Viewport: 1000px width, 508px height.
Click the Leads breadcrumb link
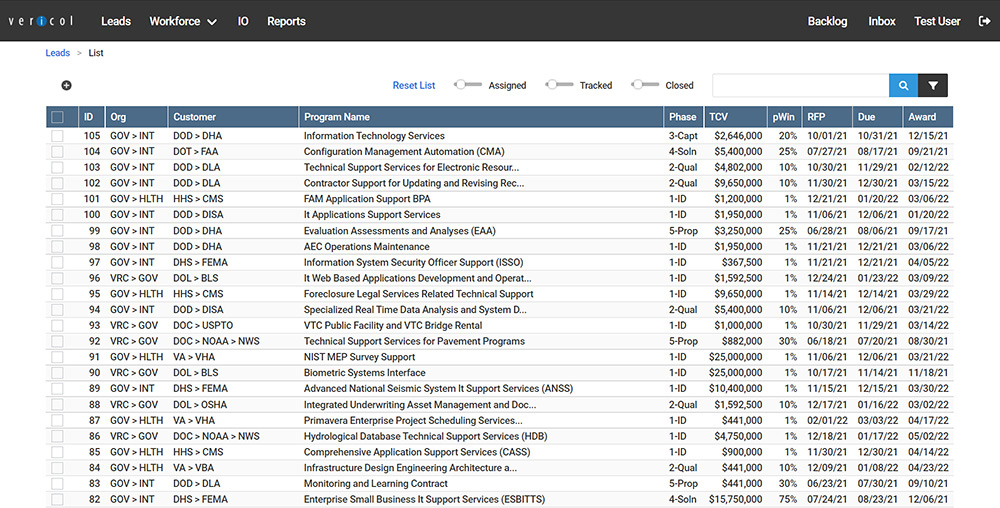(58, 53)
